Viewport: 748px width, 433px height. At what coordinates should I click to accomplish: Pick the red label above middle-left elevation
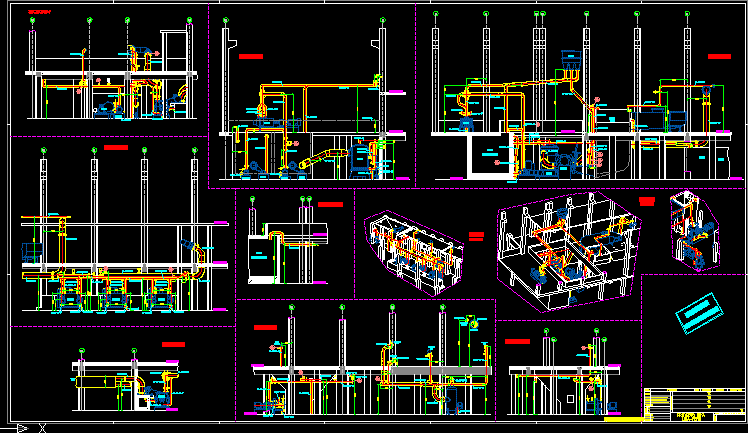click(116, 148)
